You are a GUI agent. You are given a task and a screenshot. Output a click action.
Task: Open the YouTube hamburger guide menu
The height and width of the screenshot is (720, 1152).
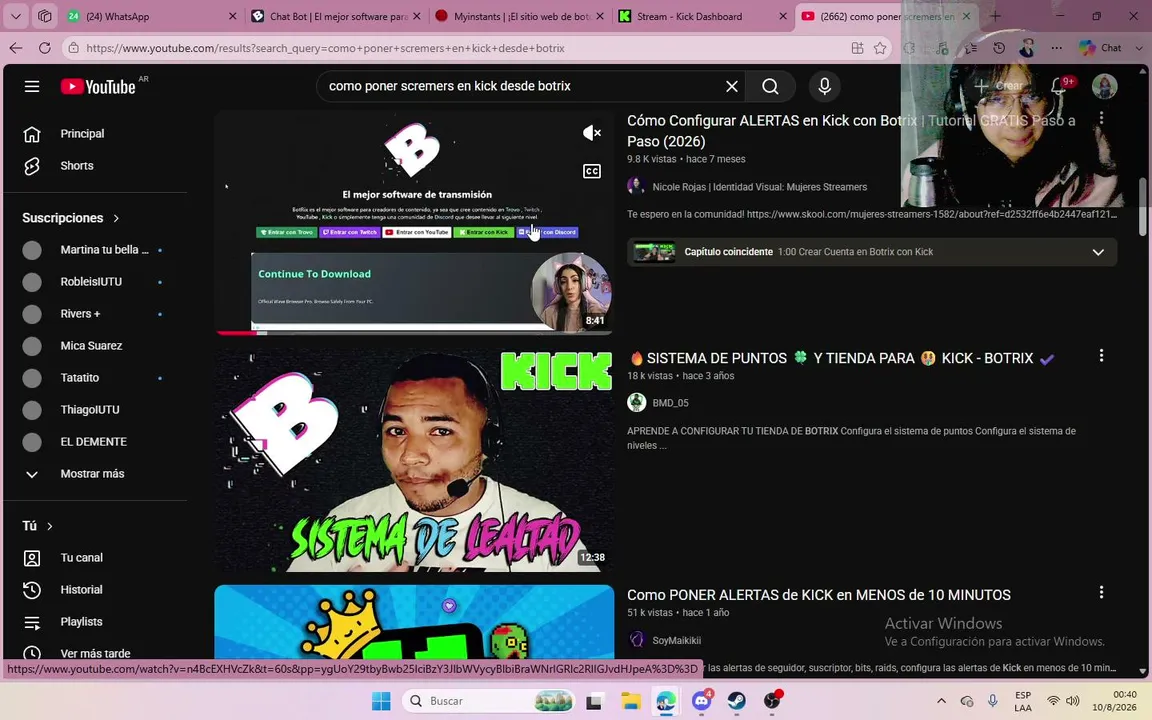32,87
